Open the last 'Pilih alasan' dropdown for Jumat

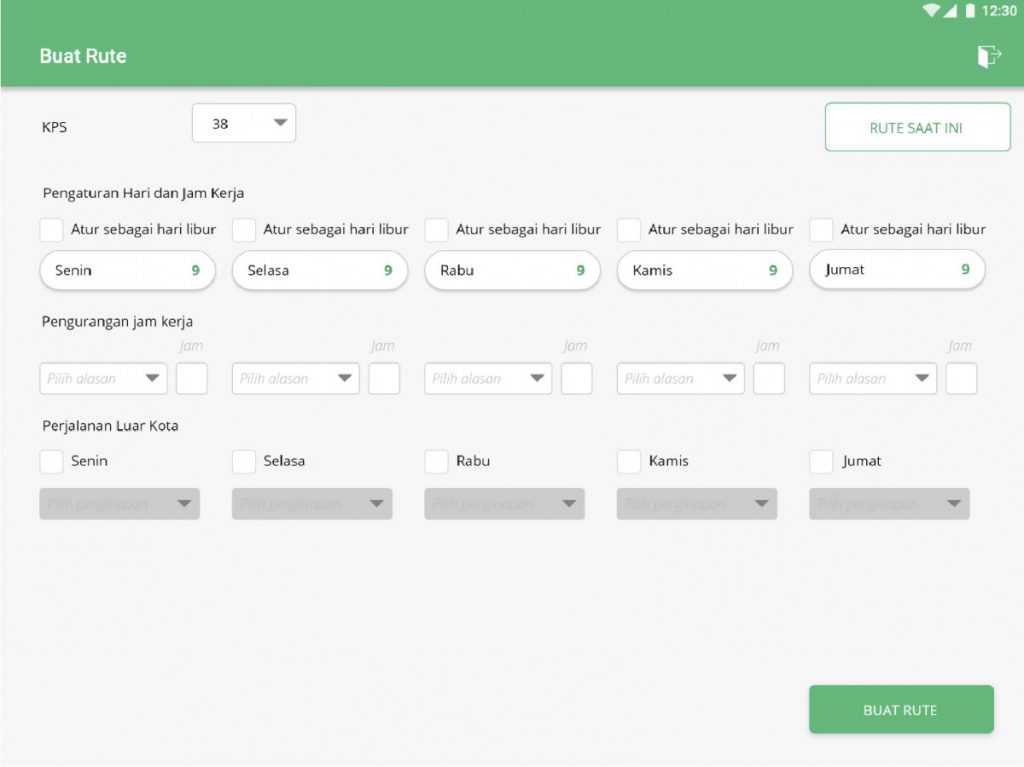click(x=872, y=379)
